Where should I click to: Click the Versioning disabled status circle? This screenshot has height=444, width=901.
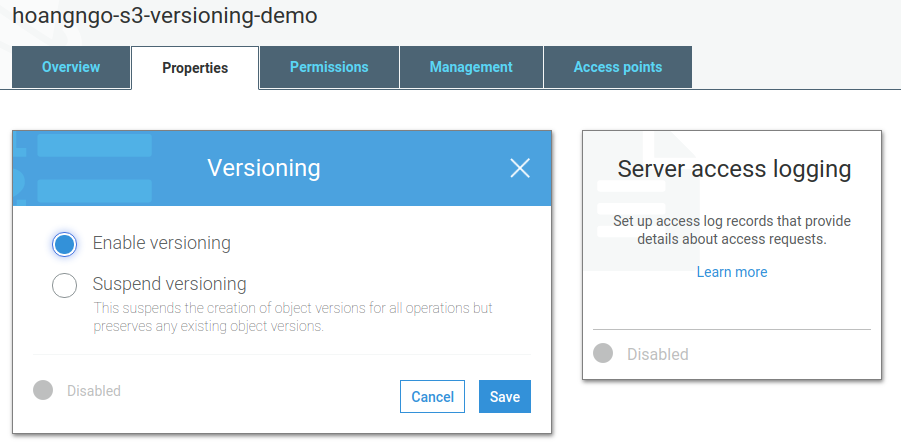pos(43,390)
